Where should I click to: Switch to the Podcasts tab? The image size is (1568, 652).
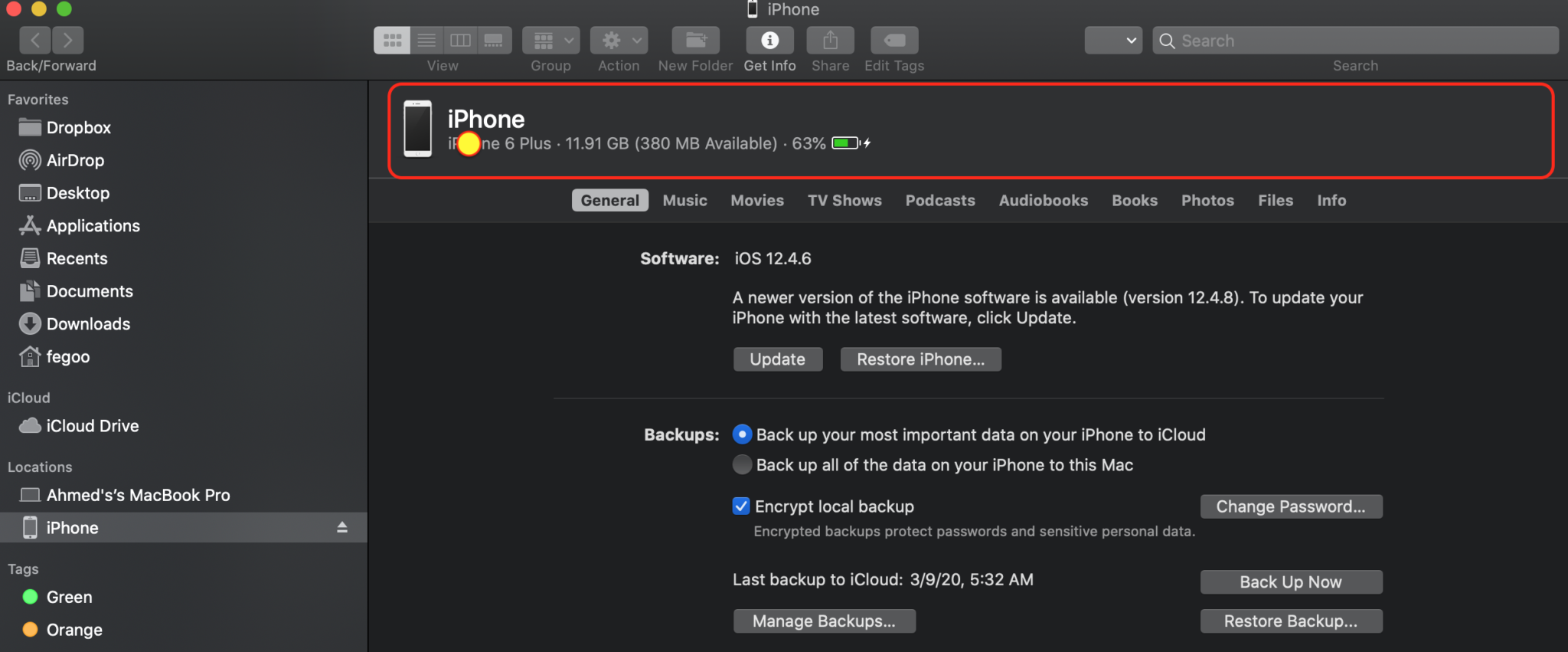[940, 200]
